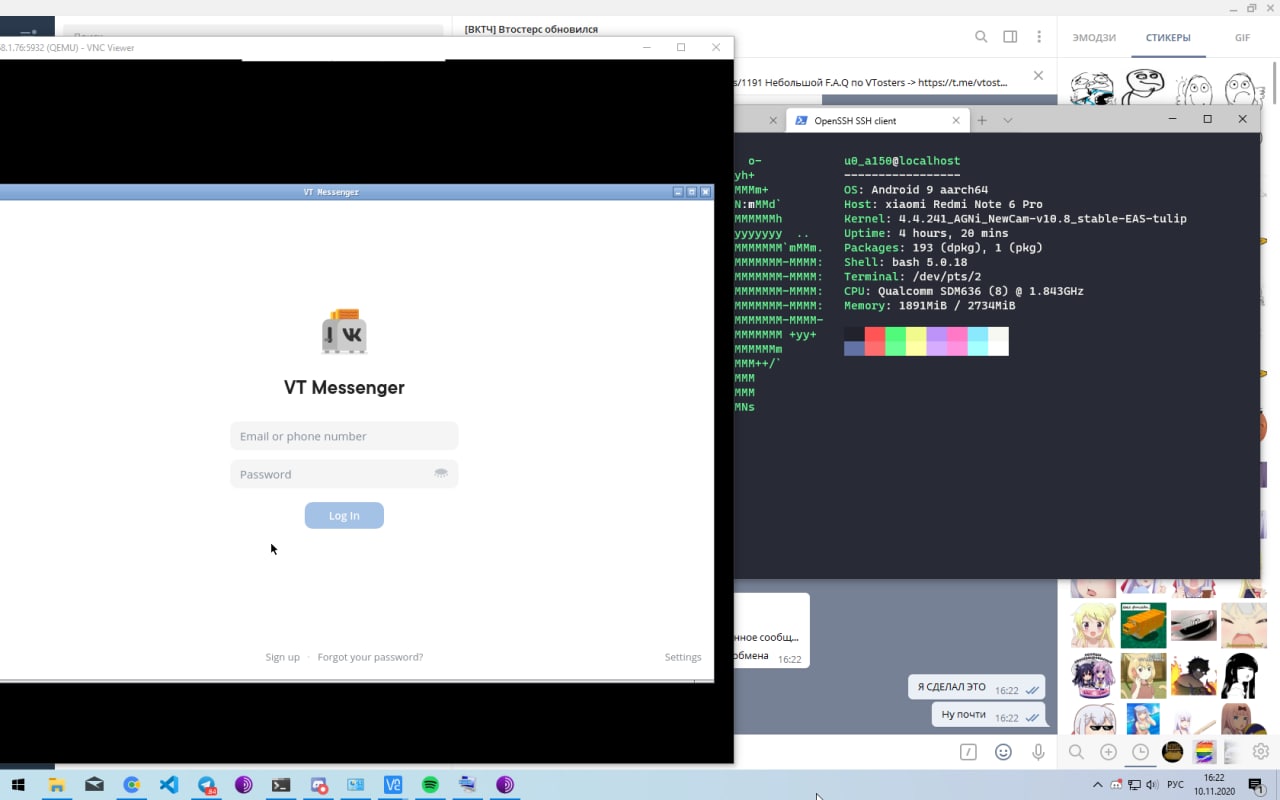Open Discord tray icon
The height and width of the screenshot is (800, 1280).
coord(1116,785)
